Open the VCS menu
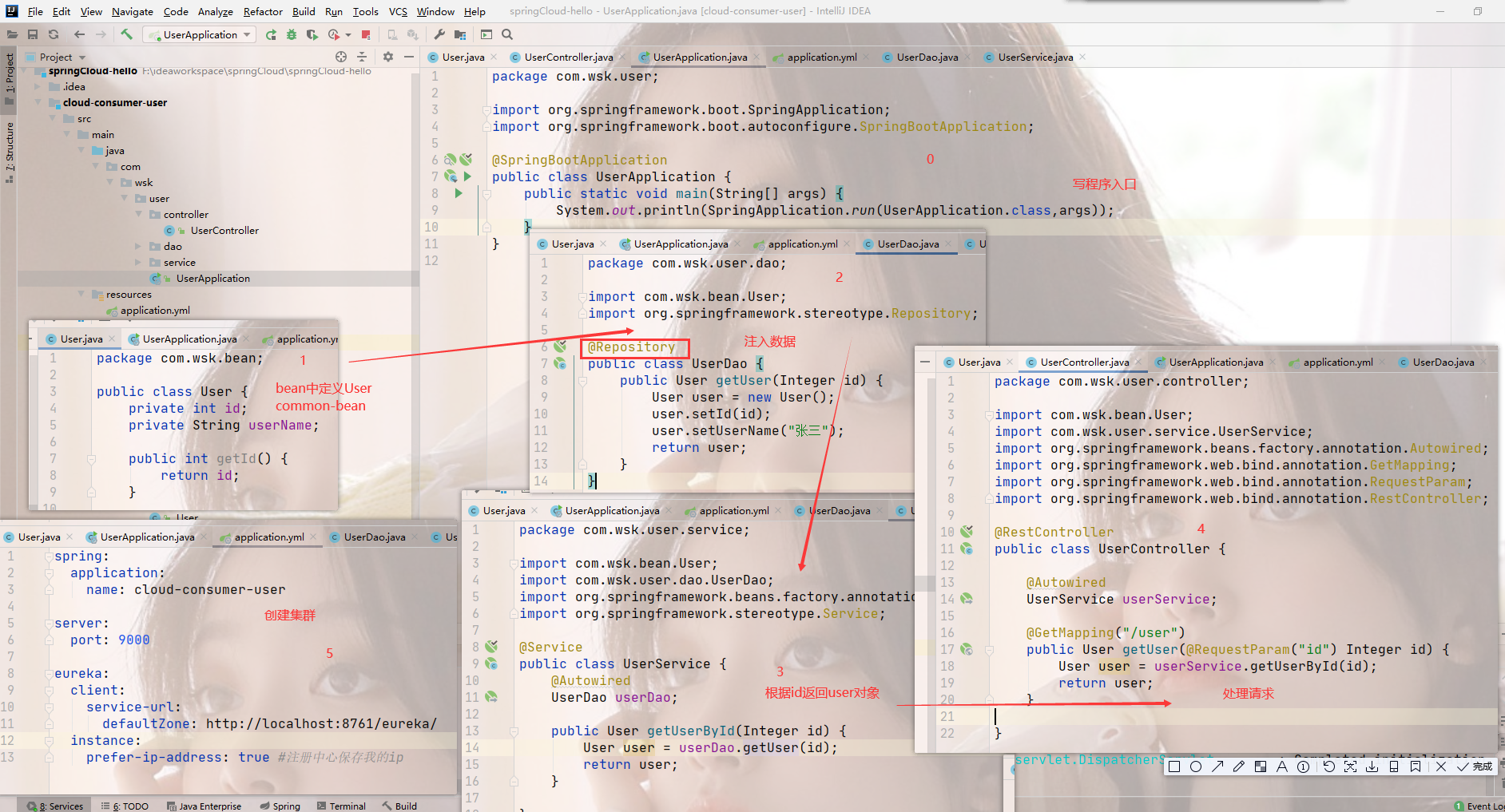This screenshot has width=1505, height=812. (x=398, y=11)
